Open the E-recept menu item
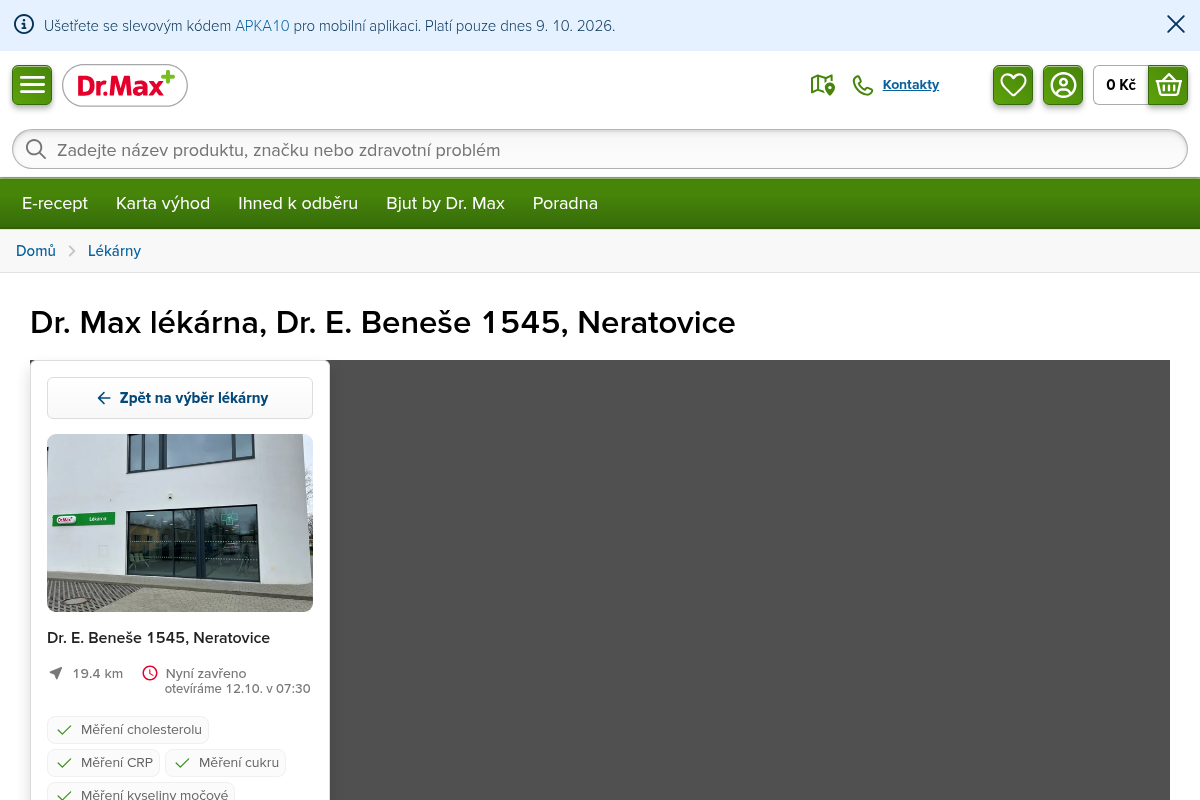Image resolution: width=1200 pixels, height=800 pixels. click(55, 203)
